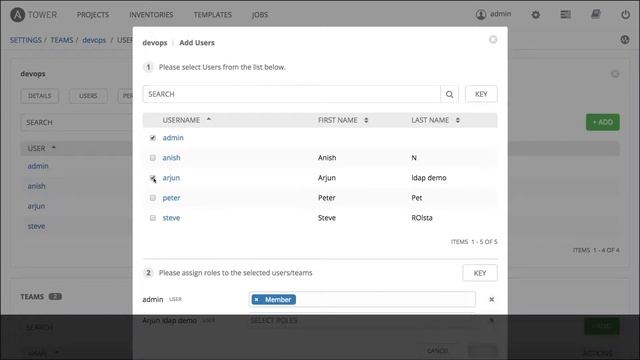The height and width of the screenshot is (360, 640).
Task: Open anish in background user list
Action: [36, 186]
